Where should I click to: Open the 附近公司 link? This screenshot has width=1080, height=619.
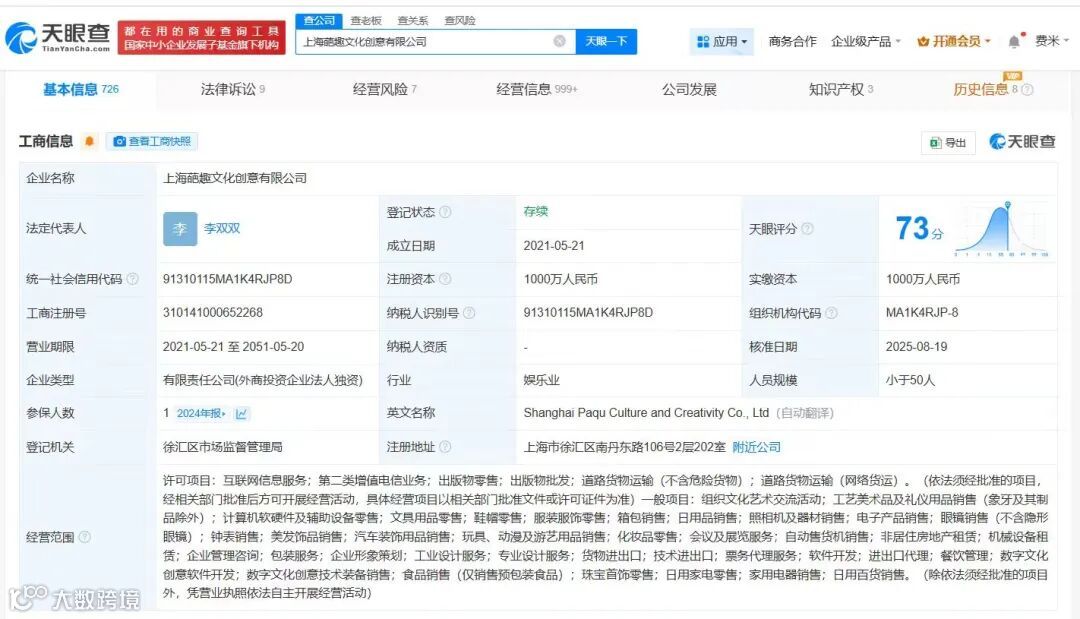click(756, 447)
